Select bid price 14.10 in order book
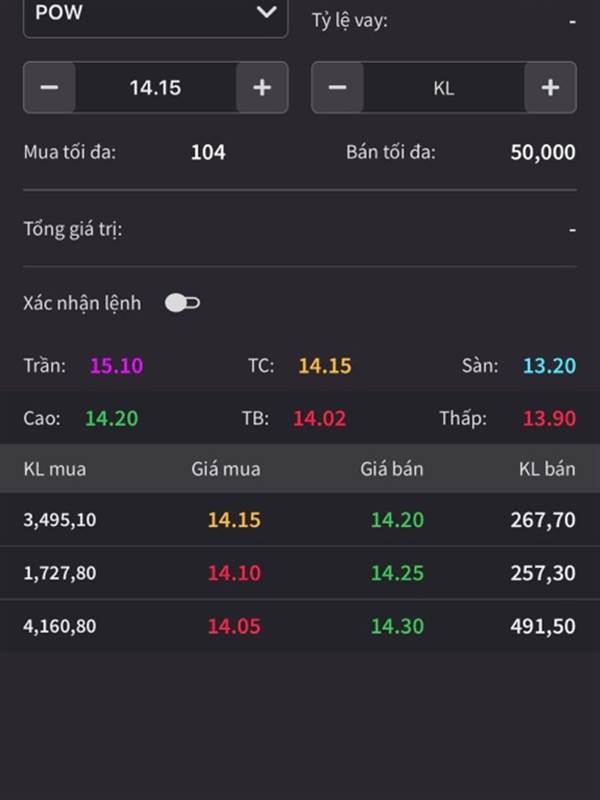The image size is (600, 800). pyautogui.click(x=234, y=573)
